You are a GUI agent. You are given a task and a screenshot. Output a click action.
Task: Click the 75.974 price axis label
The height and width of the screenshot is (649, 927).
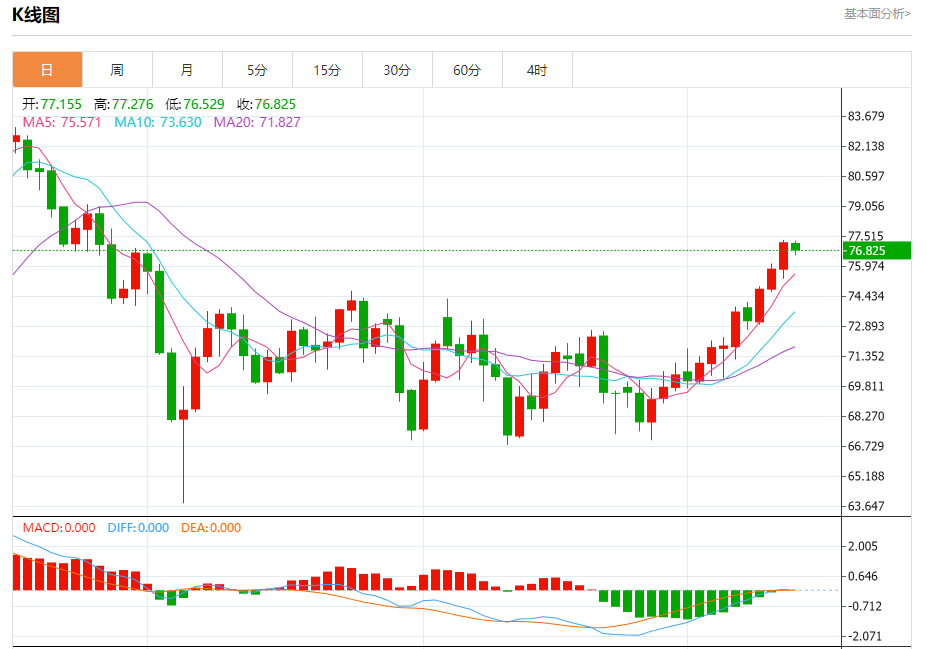[x=866, y=266]
